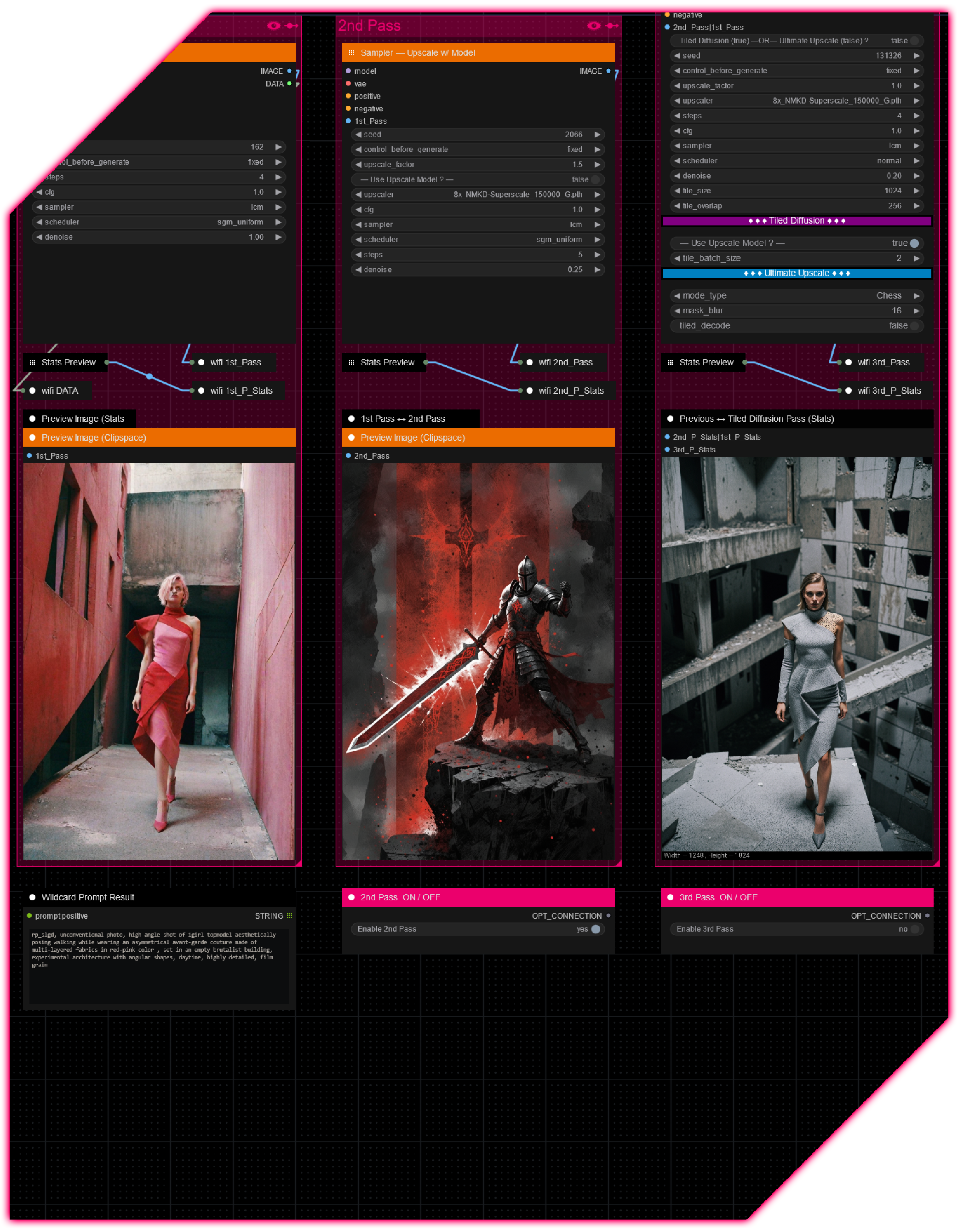
Task: Click the mute eye icon on 1st Pass group
Action: [274, 25]
